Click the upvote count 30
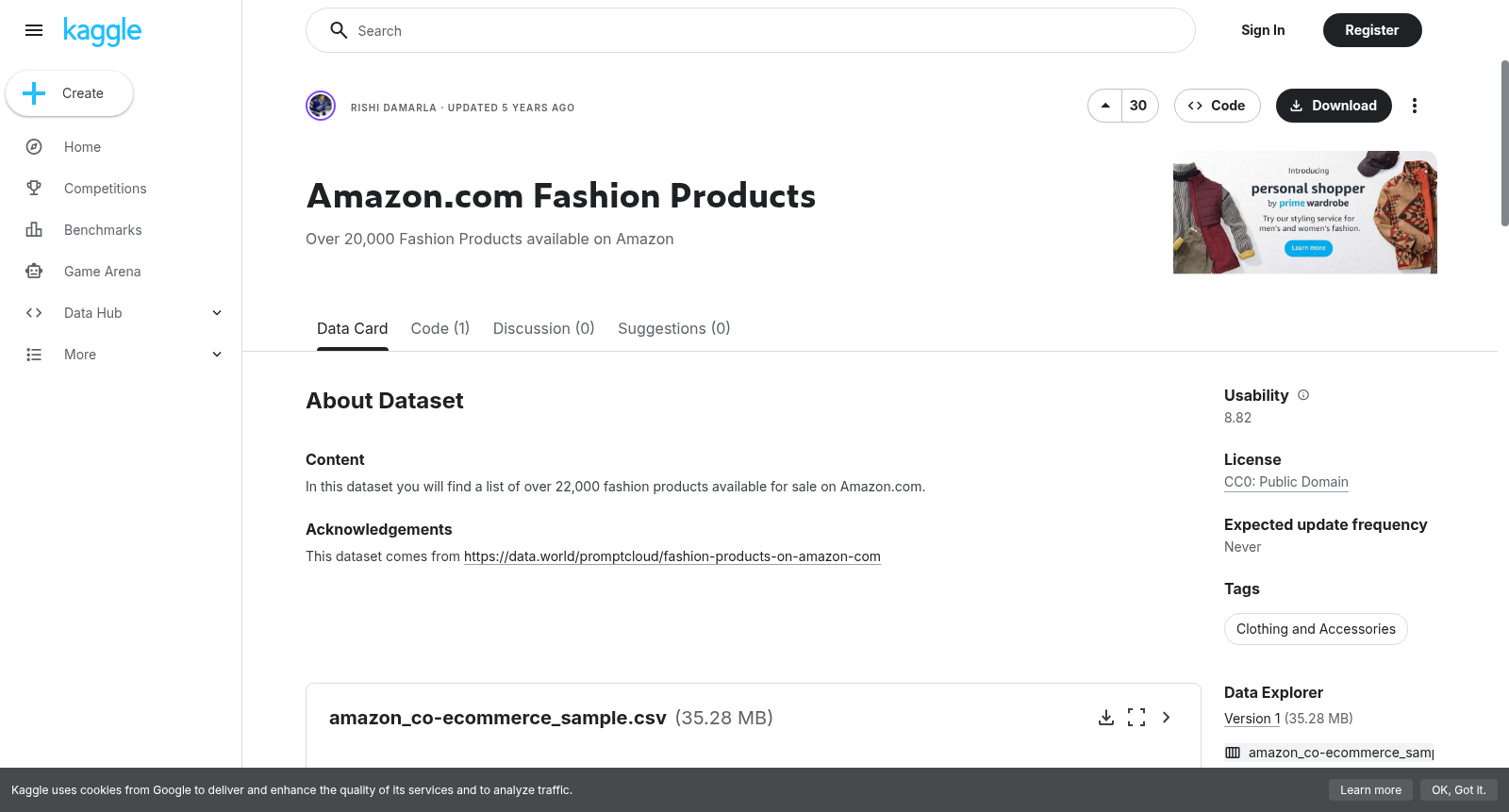 point(1138,106)
